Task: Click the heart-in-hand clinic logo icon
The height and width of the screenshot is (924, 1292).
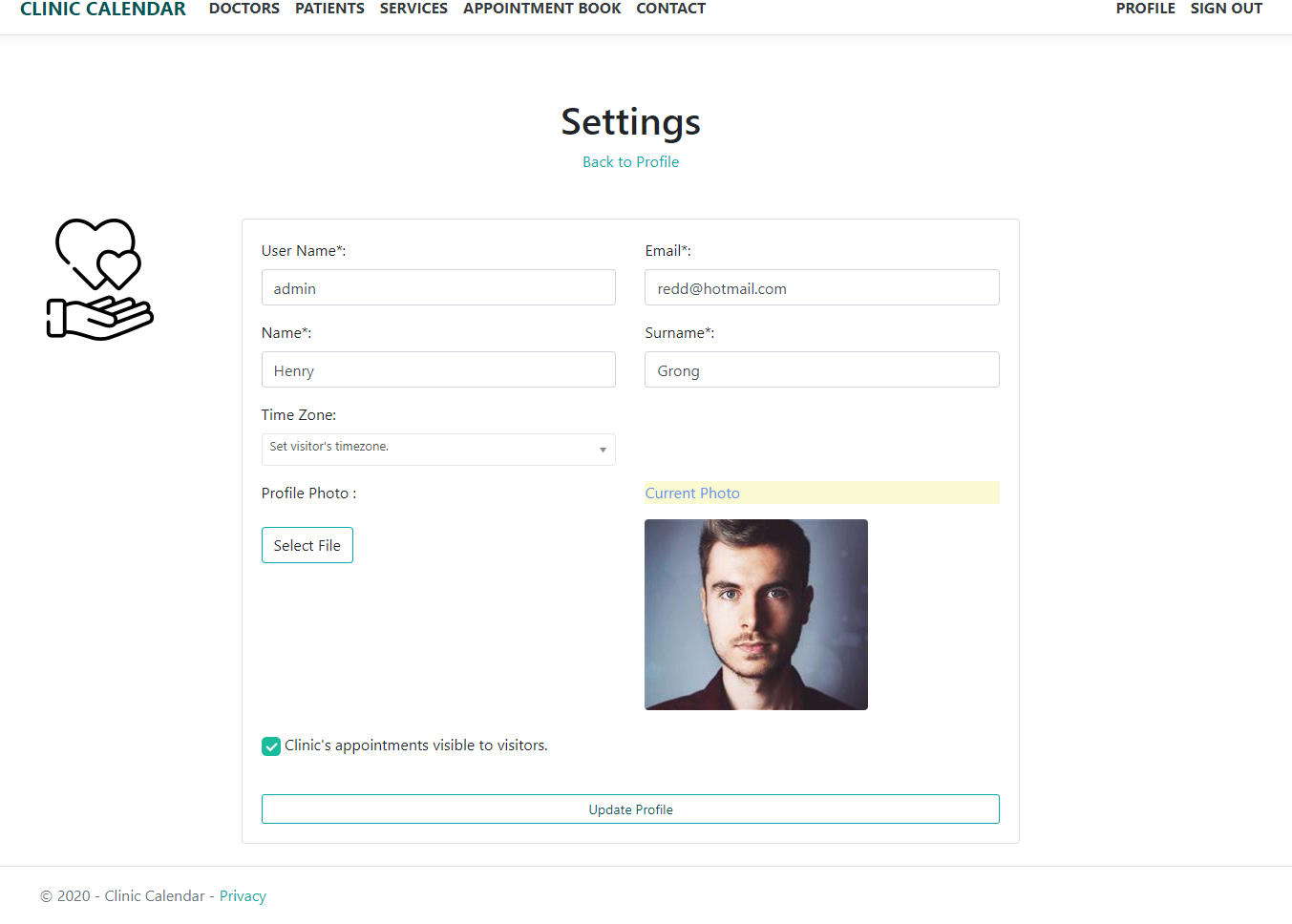Action: coord(100,279)
